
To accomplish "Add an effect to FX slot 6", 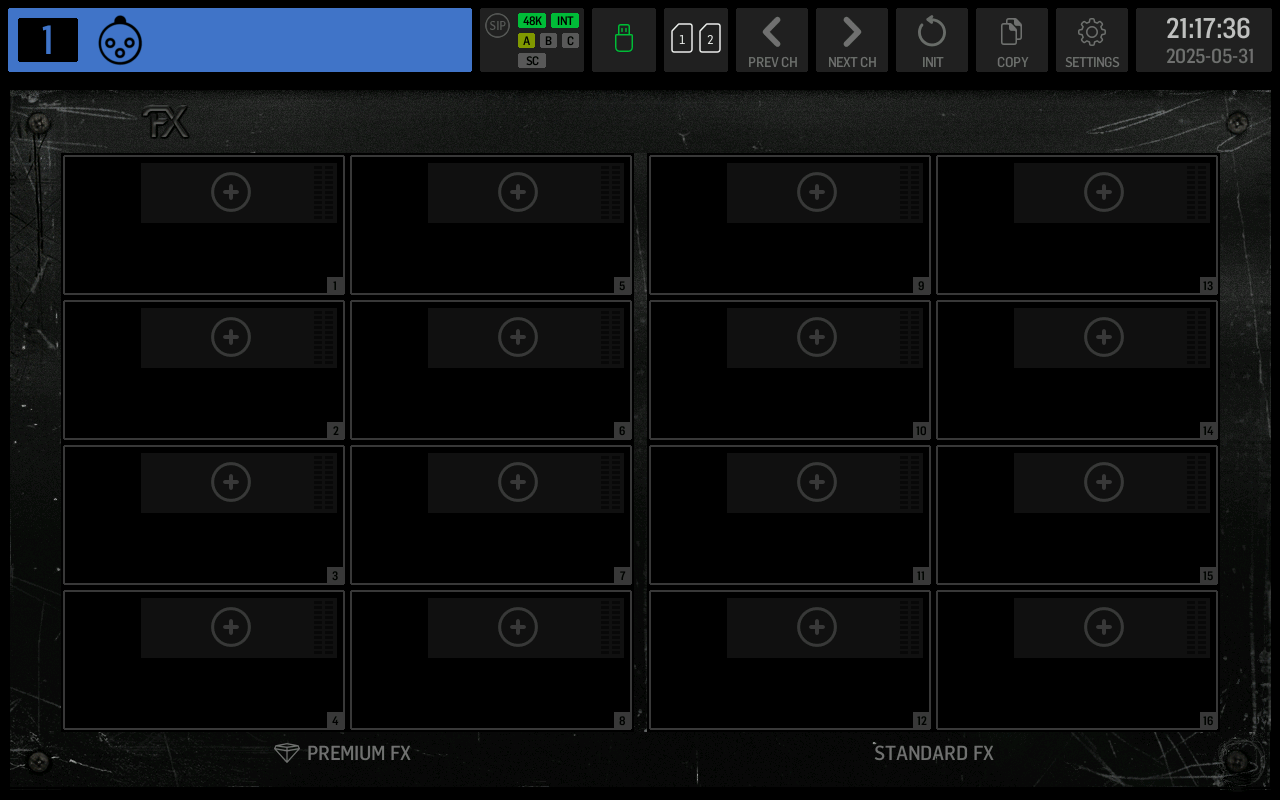I will click(518, 337).
